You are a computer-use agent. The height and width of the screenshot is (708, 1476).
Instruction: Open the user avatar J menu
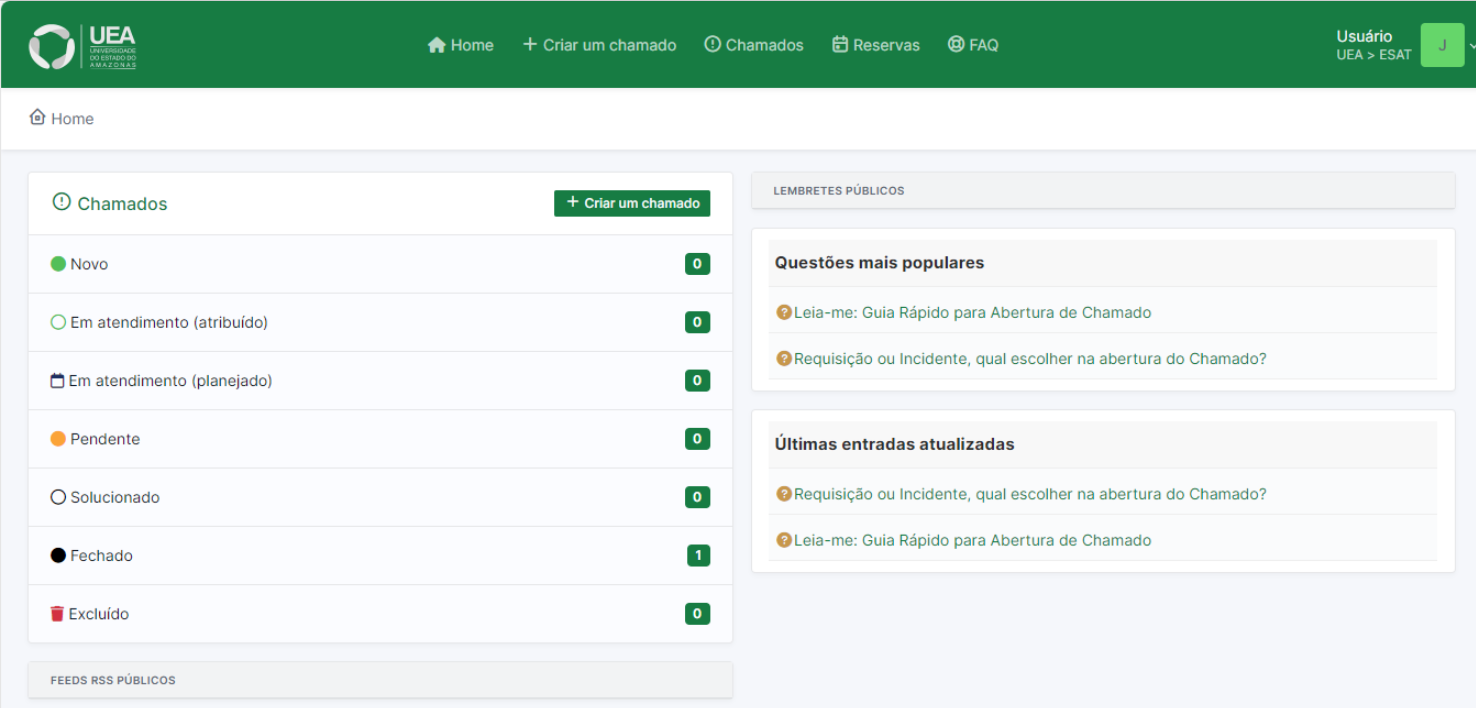coord(1441,45)
